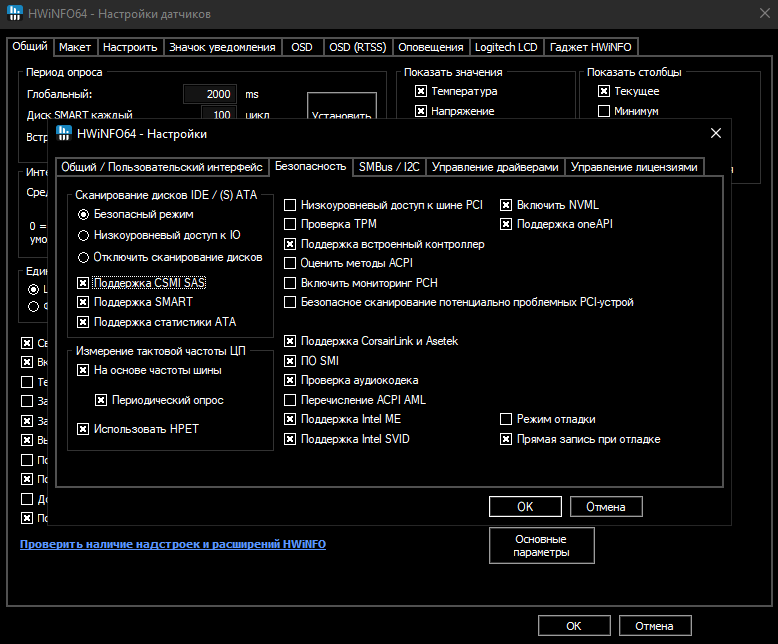The image size is (778, 644).
Task: Toggle Поддержка oneAPI checkbox
Action: tap(506, 224)
